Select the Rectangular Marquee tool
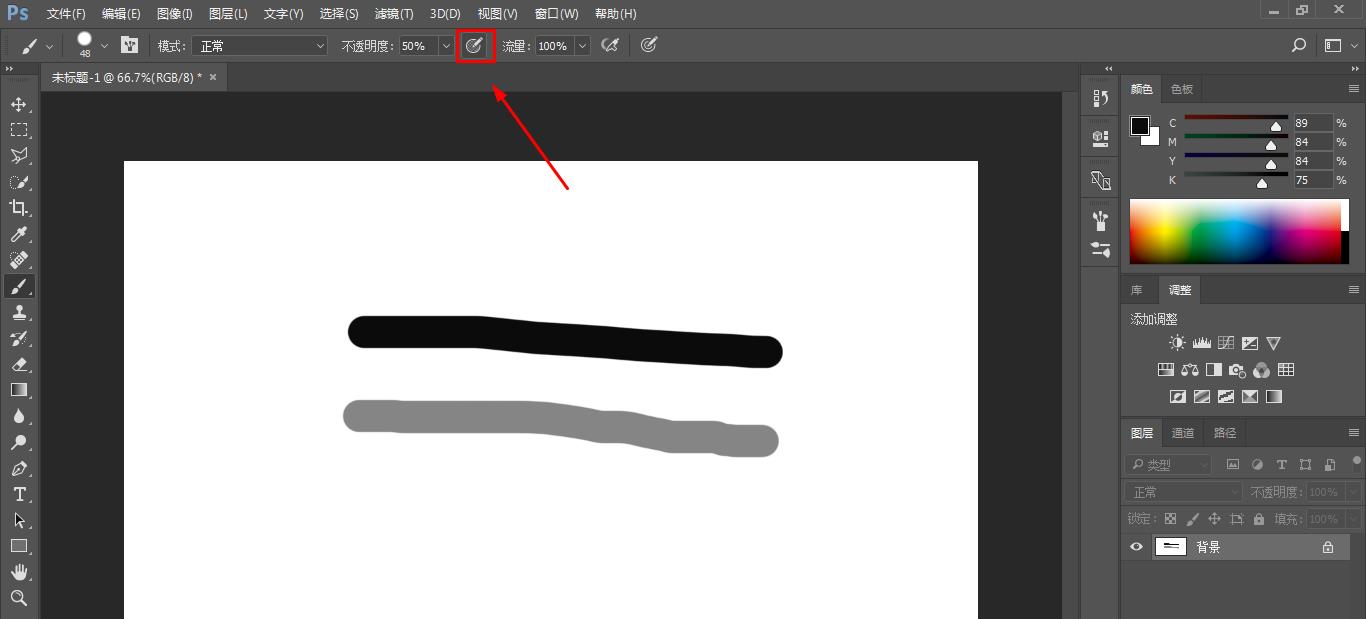Screen dimensions: 1366x619 19,130
